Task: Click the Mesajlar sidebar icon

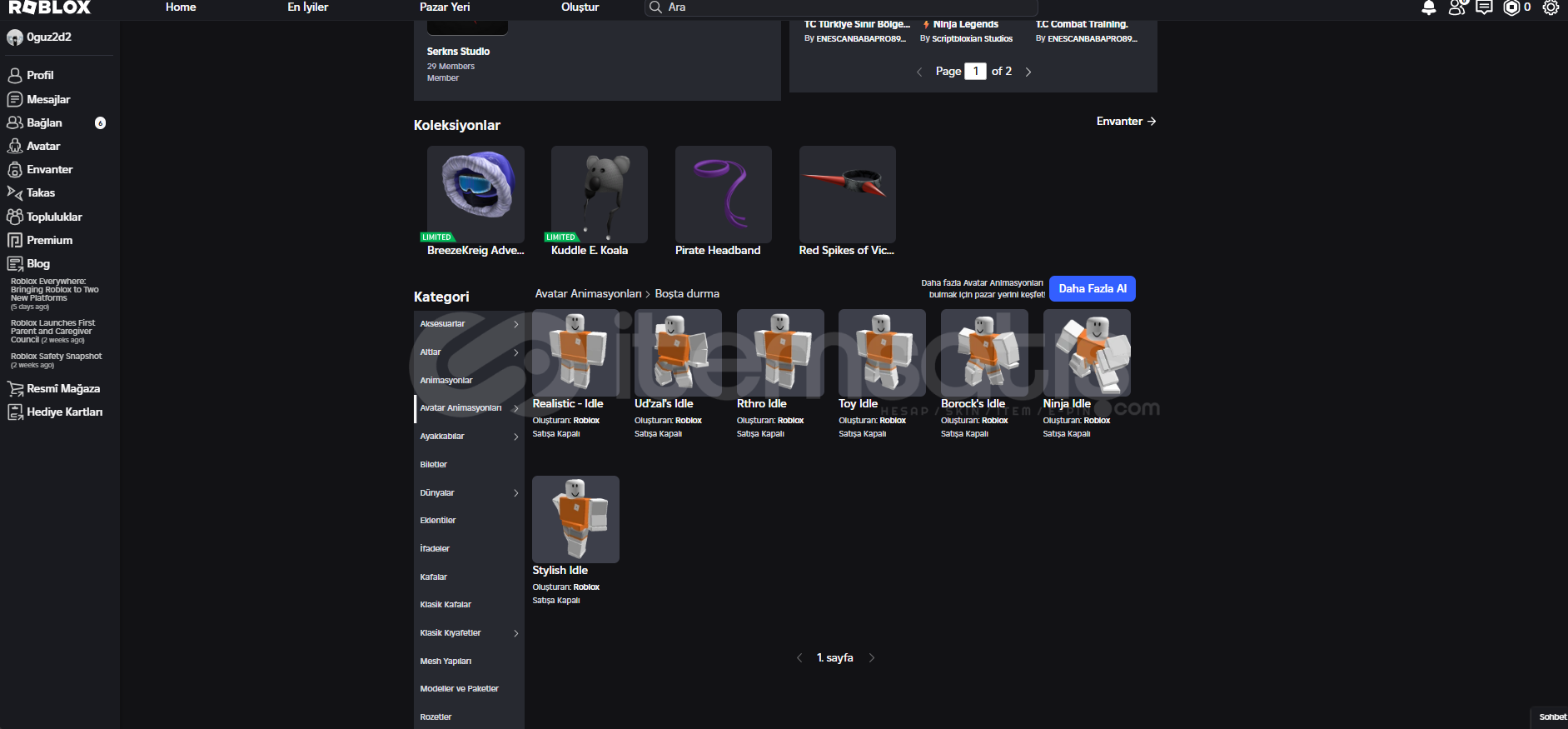Action: (15, 99)
